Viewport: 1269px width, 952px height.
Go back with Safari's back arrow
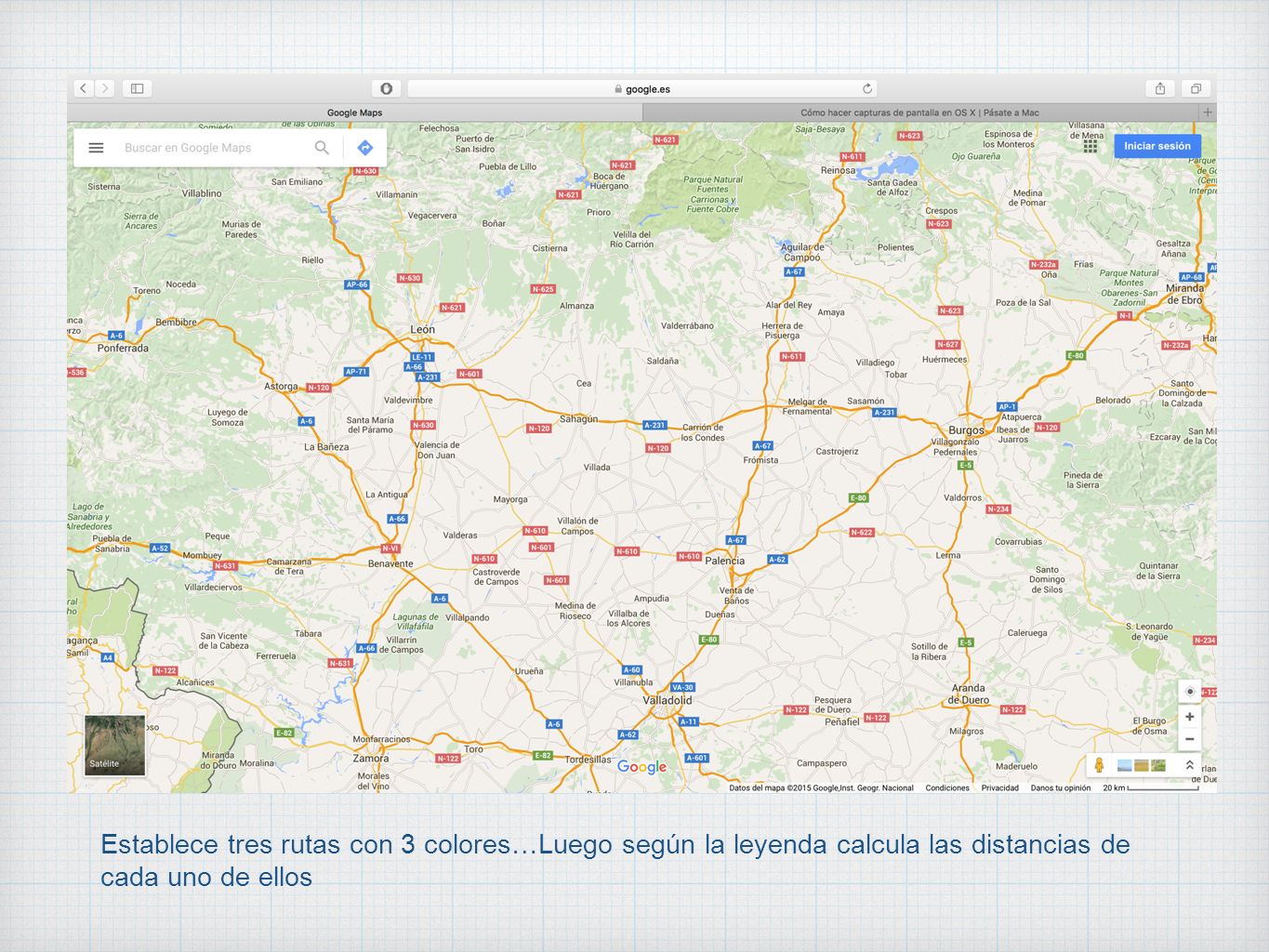point(84,88)
